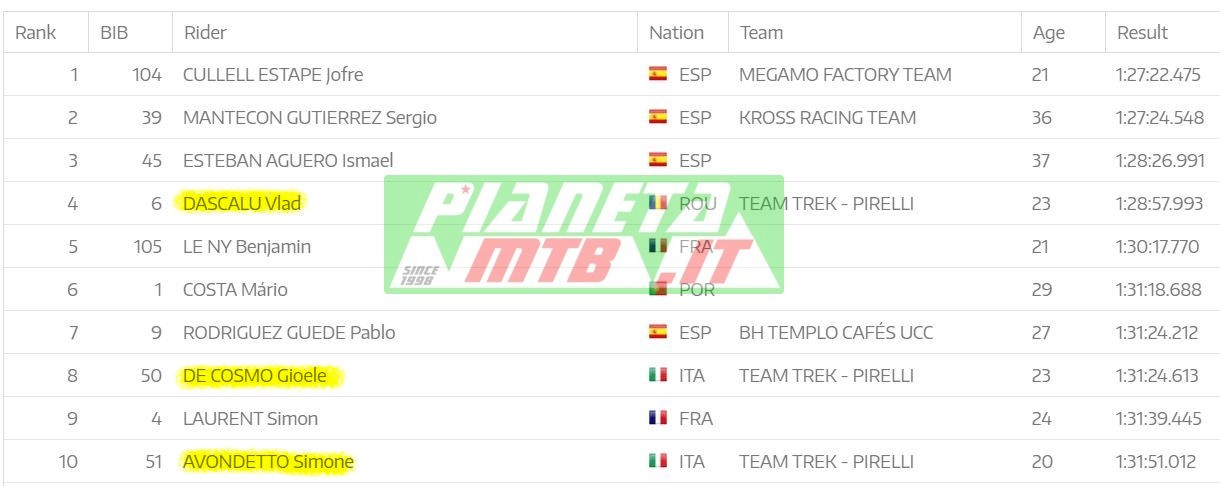The width and height of the screenshot is (1220, 486).
Task: Click the Age column header
Action: 1048,32
